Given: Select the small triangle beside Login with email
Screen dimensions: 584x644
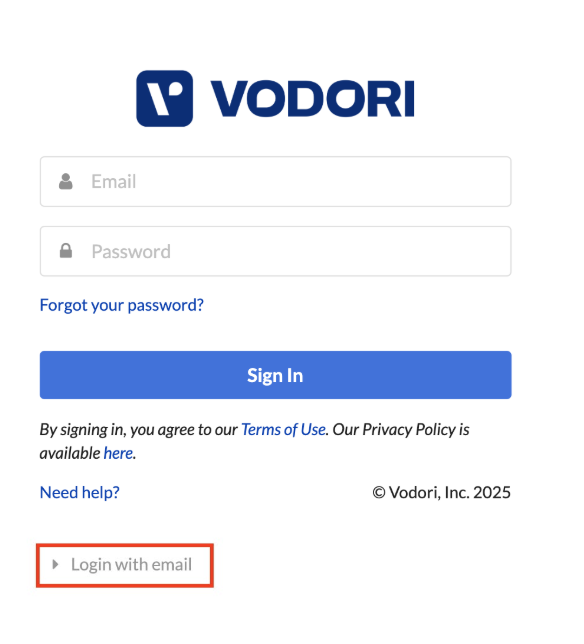Looking at the screenshot, I should (x=55, y=564).
